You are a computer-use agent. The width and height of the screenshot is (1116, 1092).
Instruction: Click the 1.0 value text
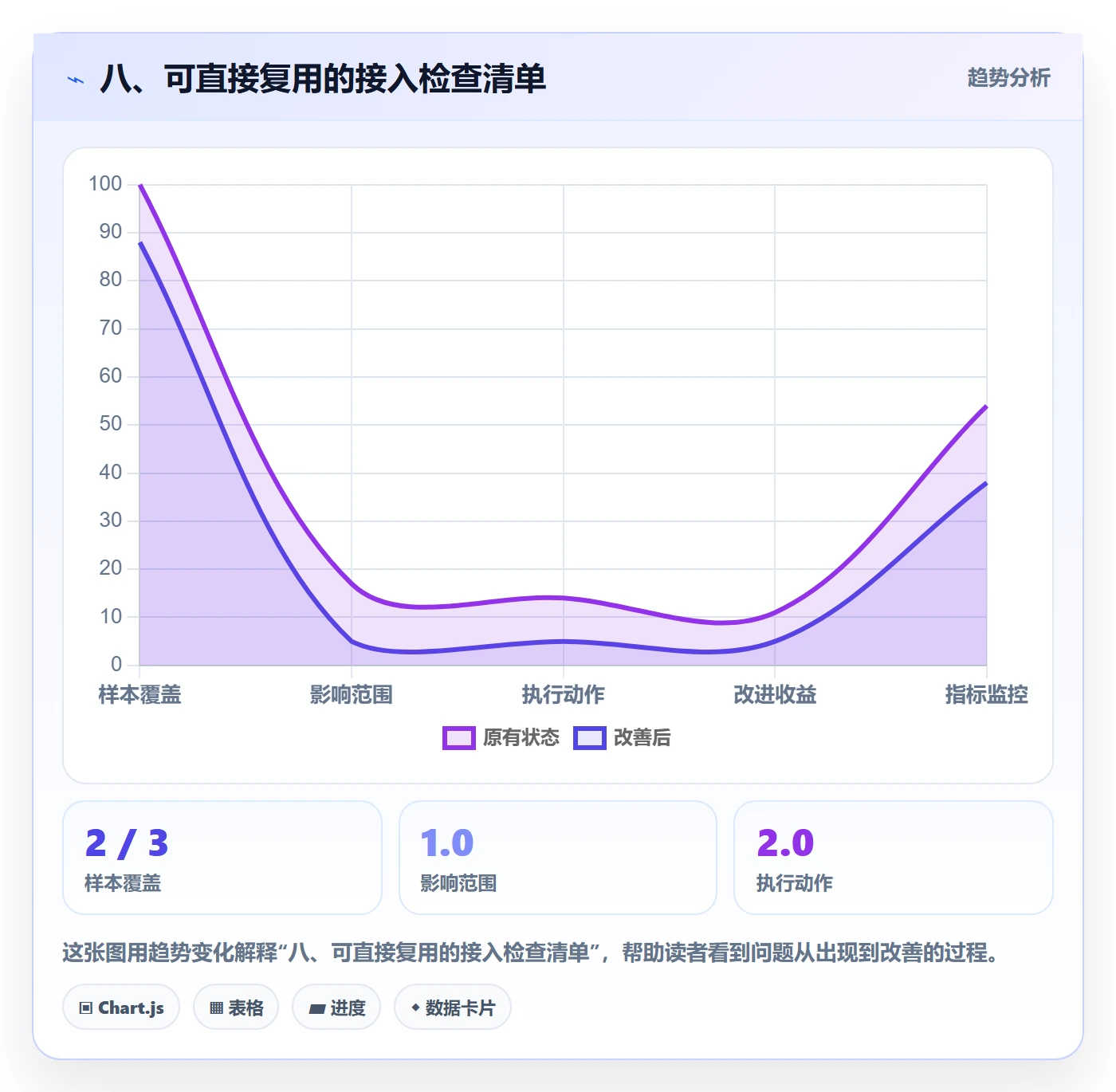pos(447,843)
